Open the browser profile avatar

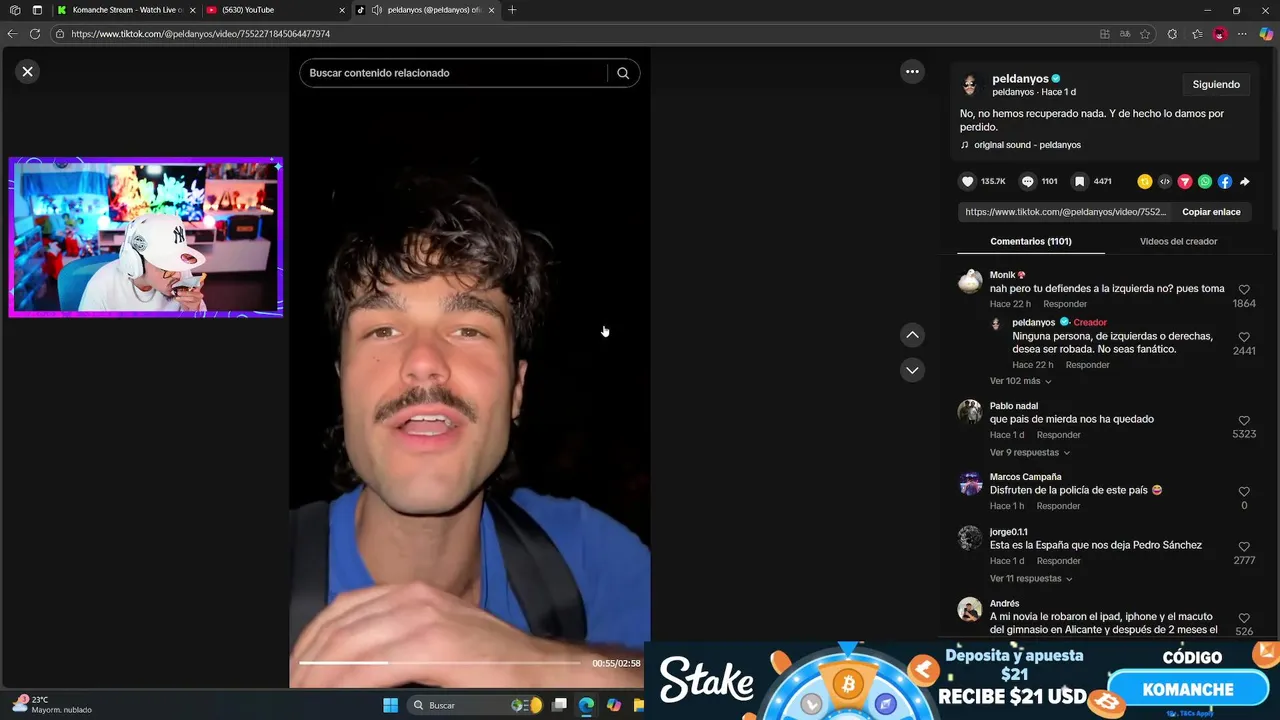coord(1220,34)
